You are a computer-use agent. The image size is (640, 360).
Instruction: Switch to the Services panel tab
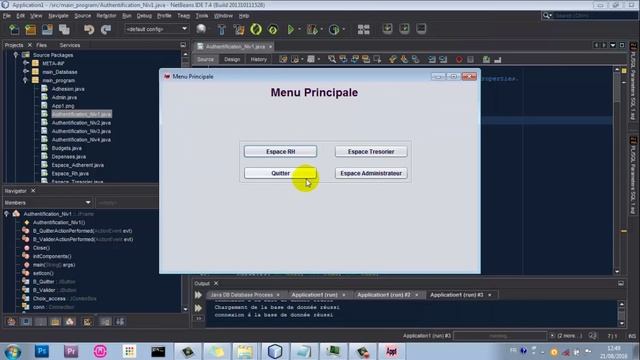(69, 45)
